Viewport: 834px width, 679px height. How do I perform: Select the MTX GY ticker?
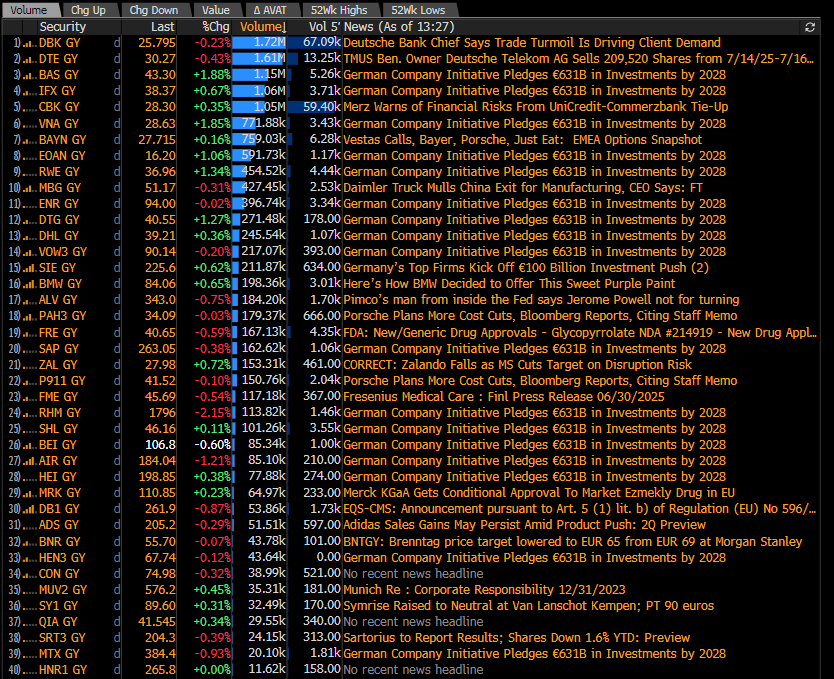tap(59, 653)
